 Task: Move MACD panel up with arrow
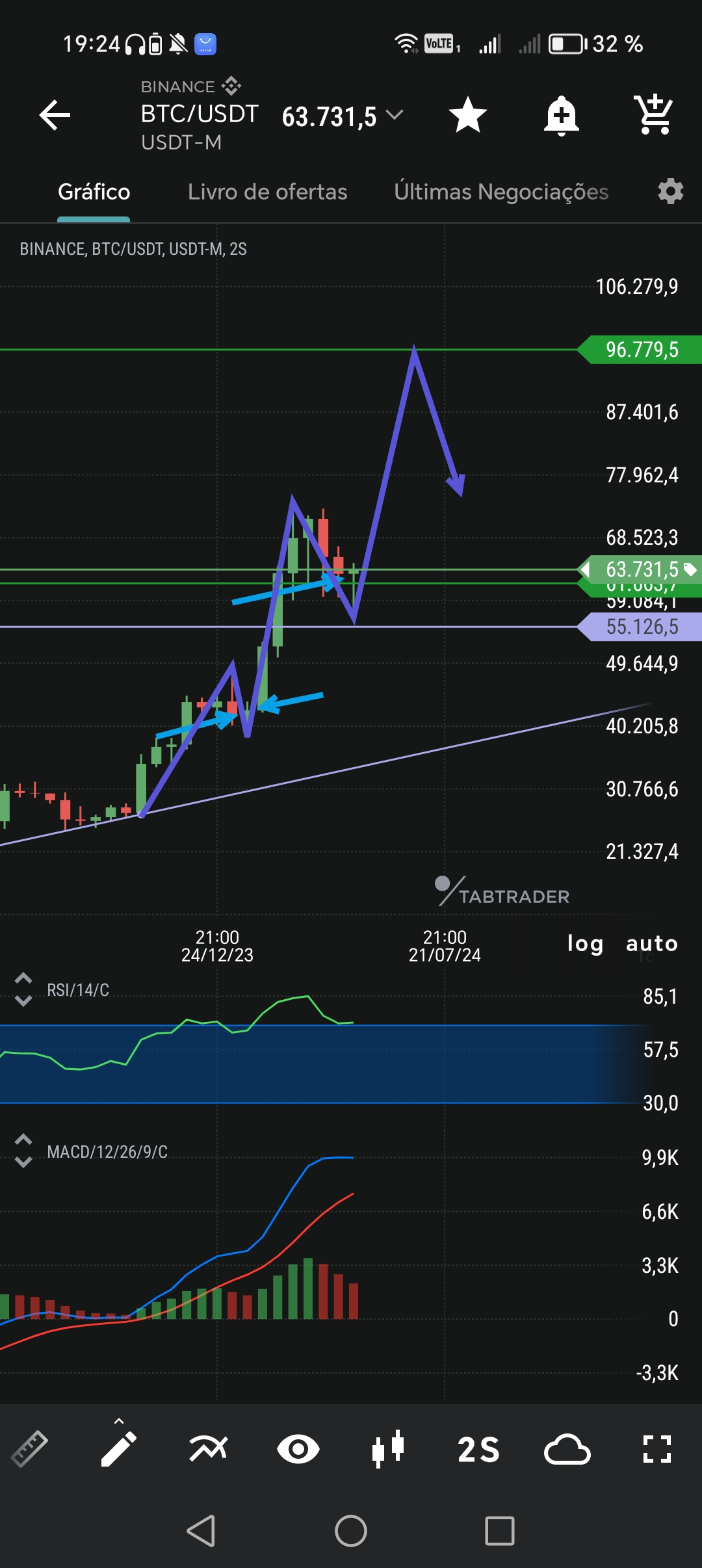[23, 1140]
